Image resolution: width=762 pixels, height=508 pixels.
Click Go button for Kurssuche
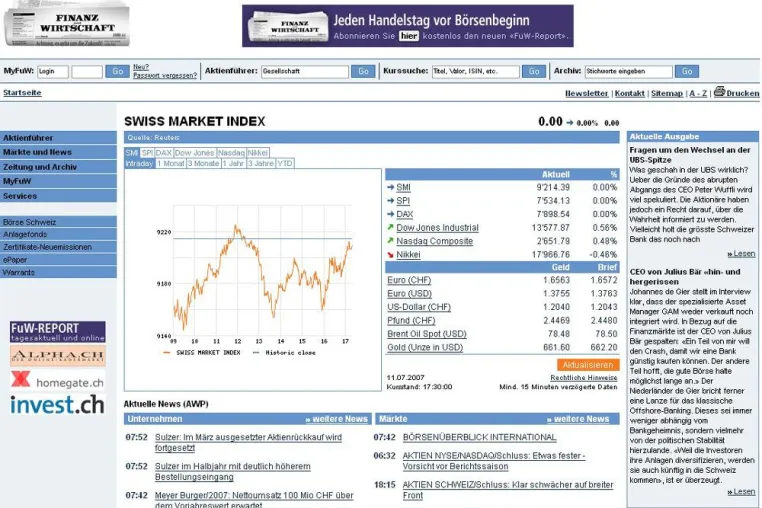534,71
